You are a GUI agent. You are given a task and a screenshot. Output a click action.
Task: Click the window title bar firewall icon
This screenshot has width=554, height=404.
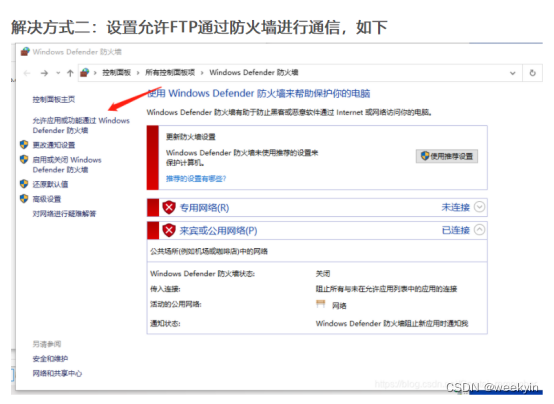(x=25, y=52)
